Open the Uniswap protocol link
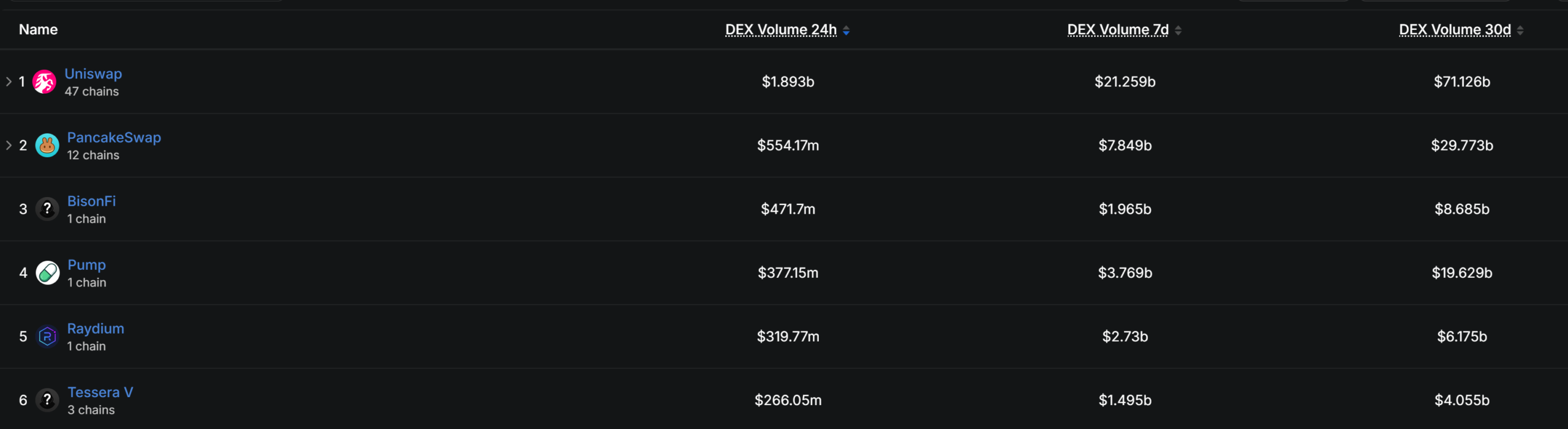This screenshot has width=1568, height=429. 93,73
